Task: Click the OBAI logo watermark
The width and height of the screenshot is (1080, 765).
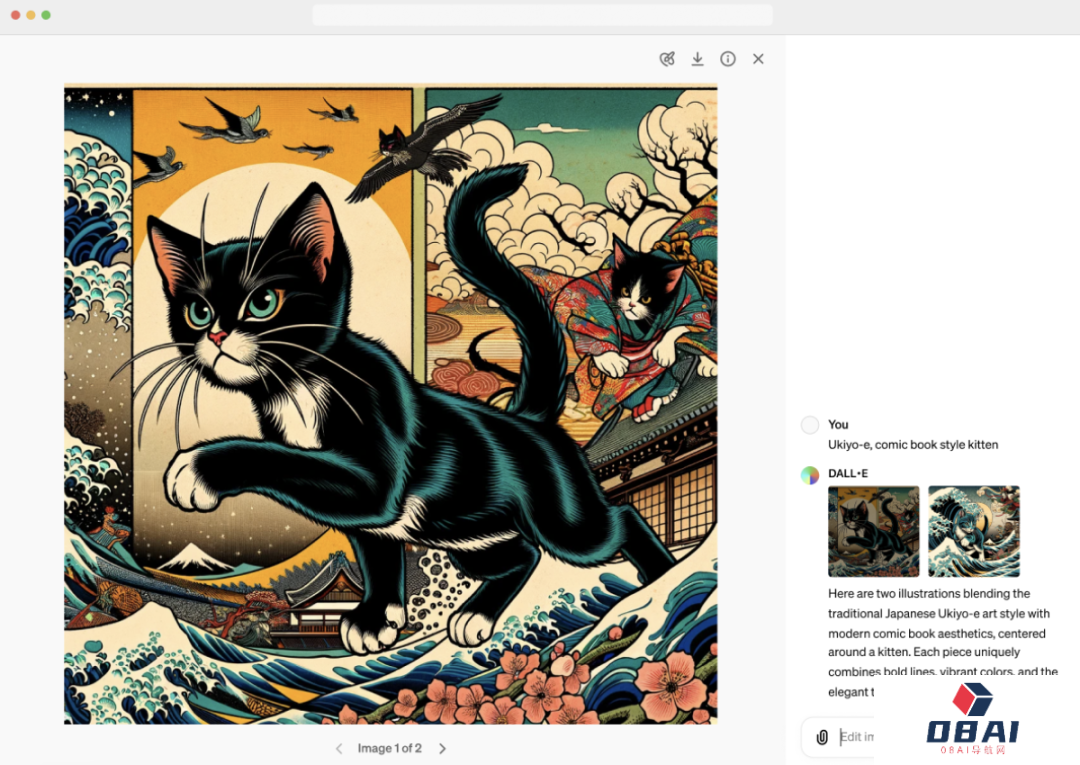Action: point(973,718)
